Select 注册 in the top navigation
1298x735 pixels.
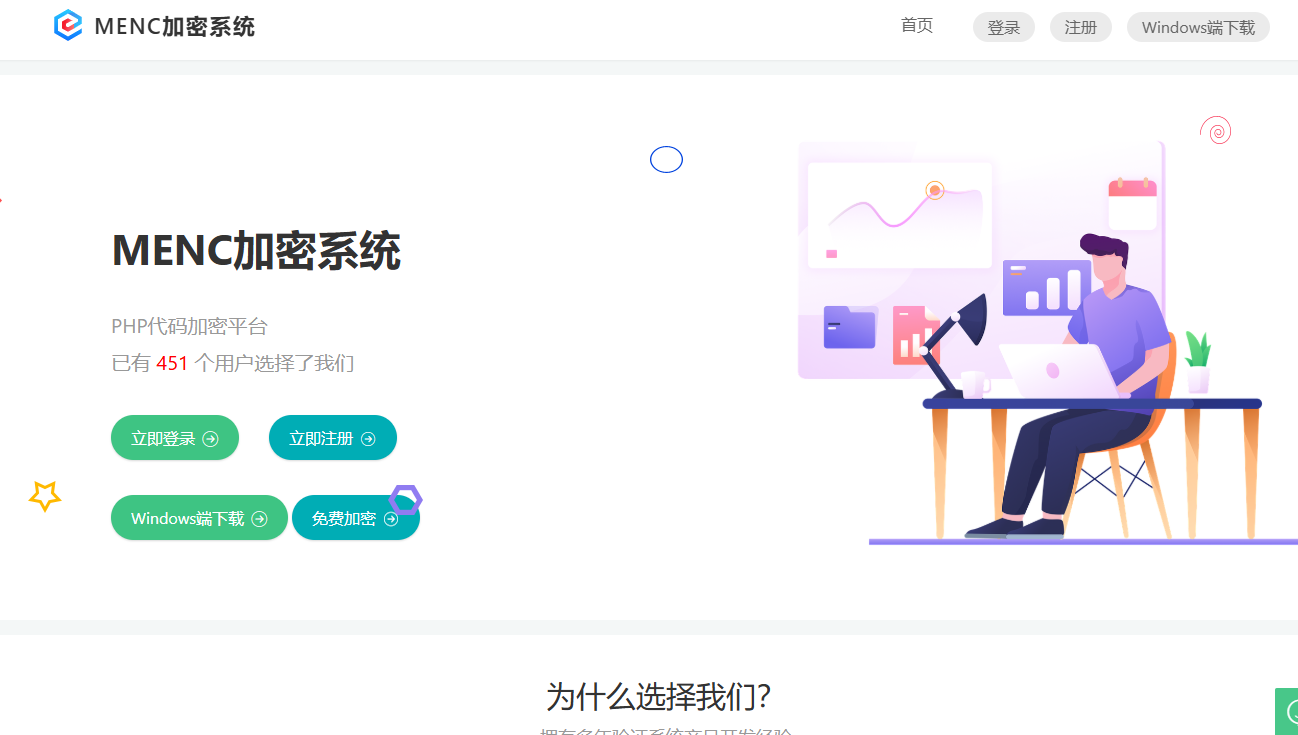(x=1081, y=27)
